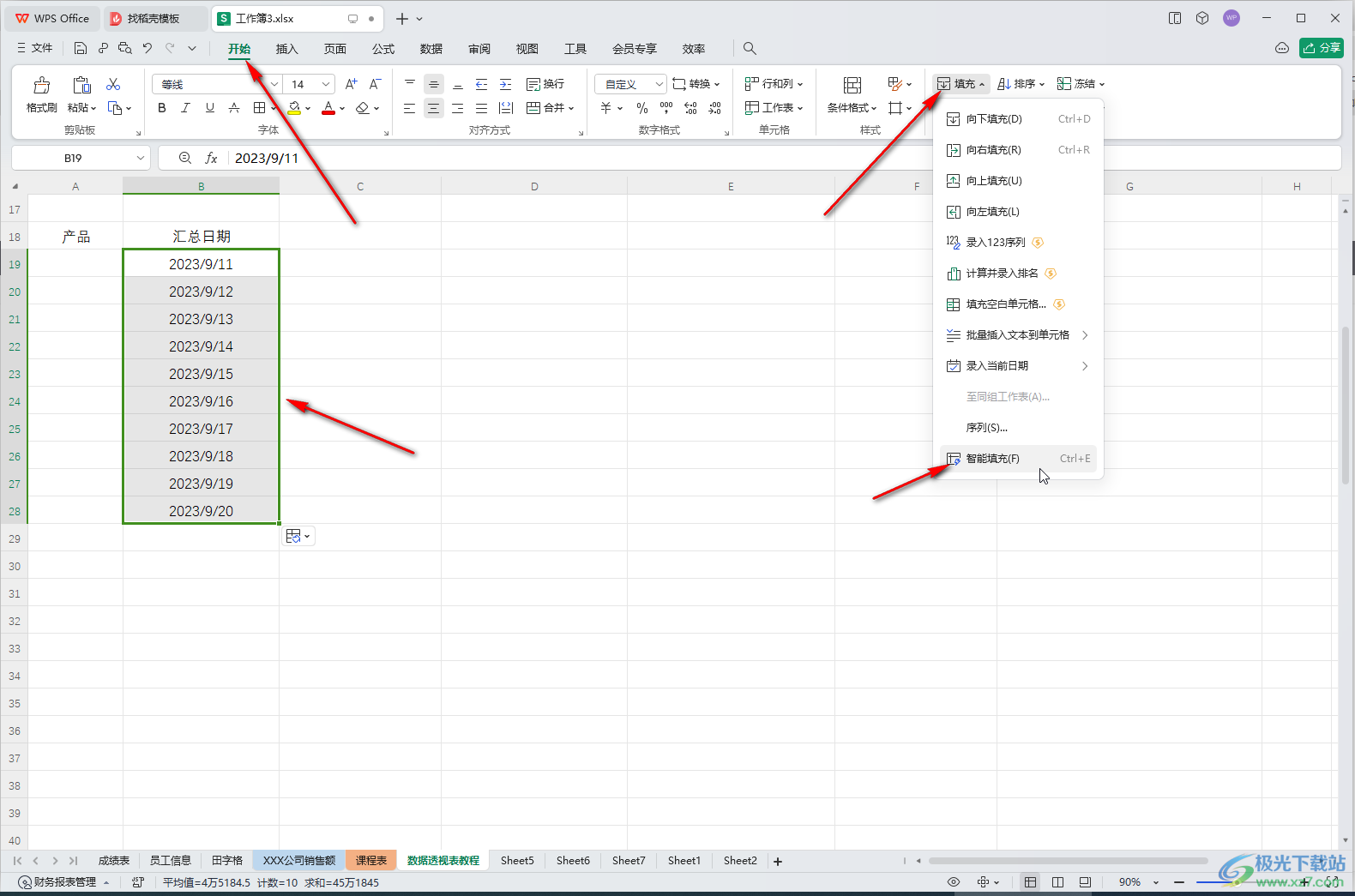The width and height of the screenshot is (1355, 896).
Task: Toggle Italic formatting
Action: pyautogui.click(x=185, y=108)
